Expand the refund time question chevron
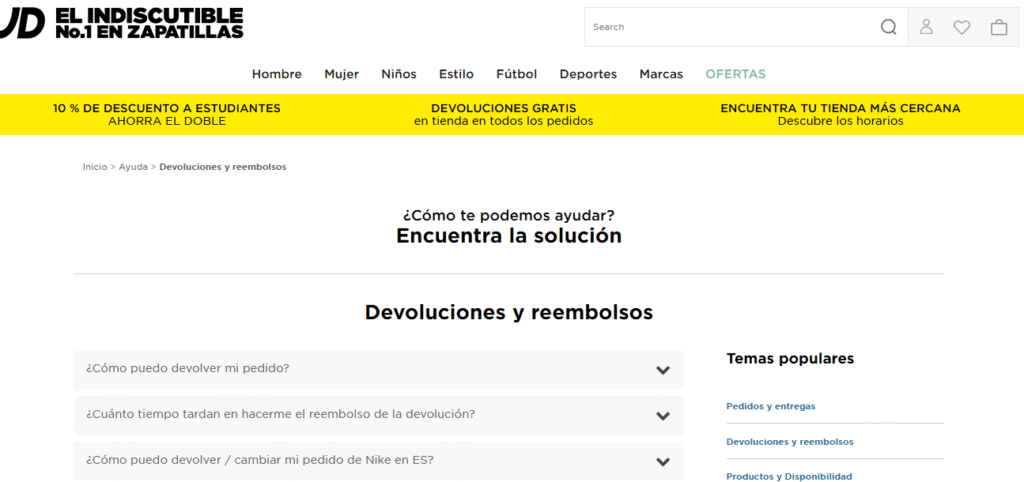This screenshot has height=482, width=1024. 662,415
